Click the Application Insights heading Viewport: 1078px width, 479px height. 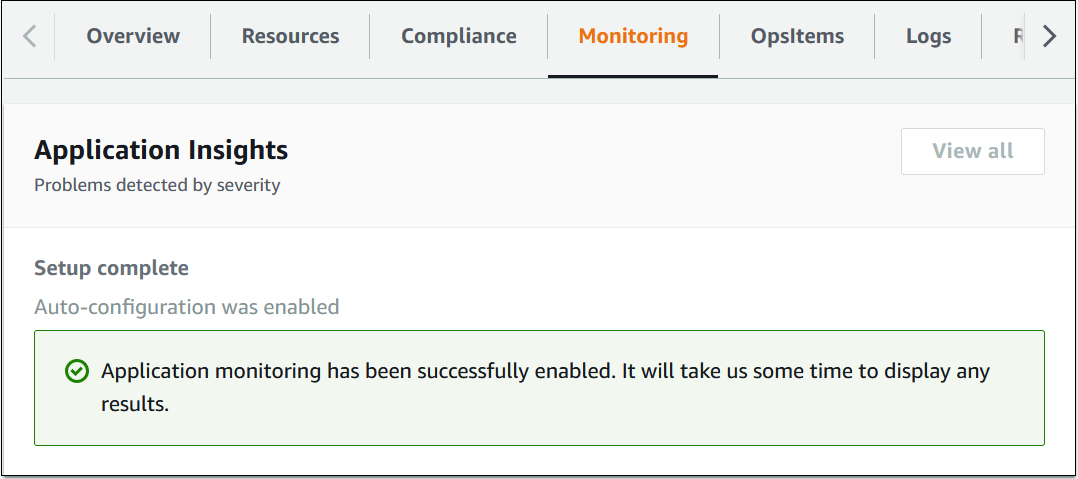tap(161, 151)
